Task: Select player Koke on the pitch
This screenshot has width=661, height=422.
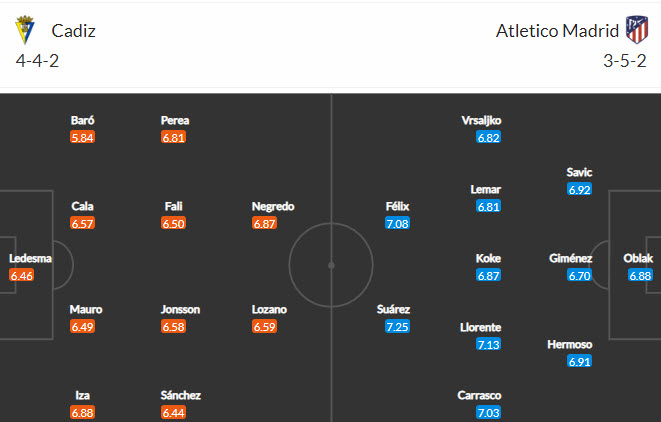Action: (488, 258)
